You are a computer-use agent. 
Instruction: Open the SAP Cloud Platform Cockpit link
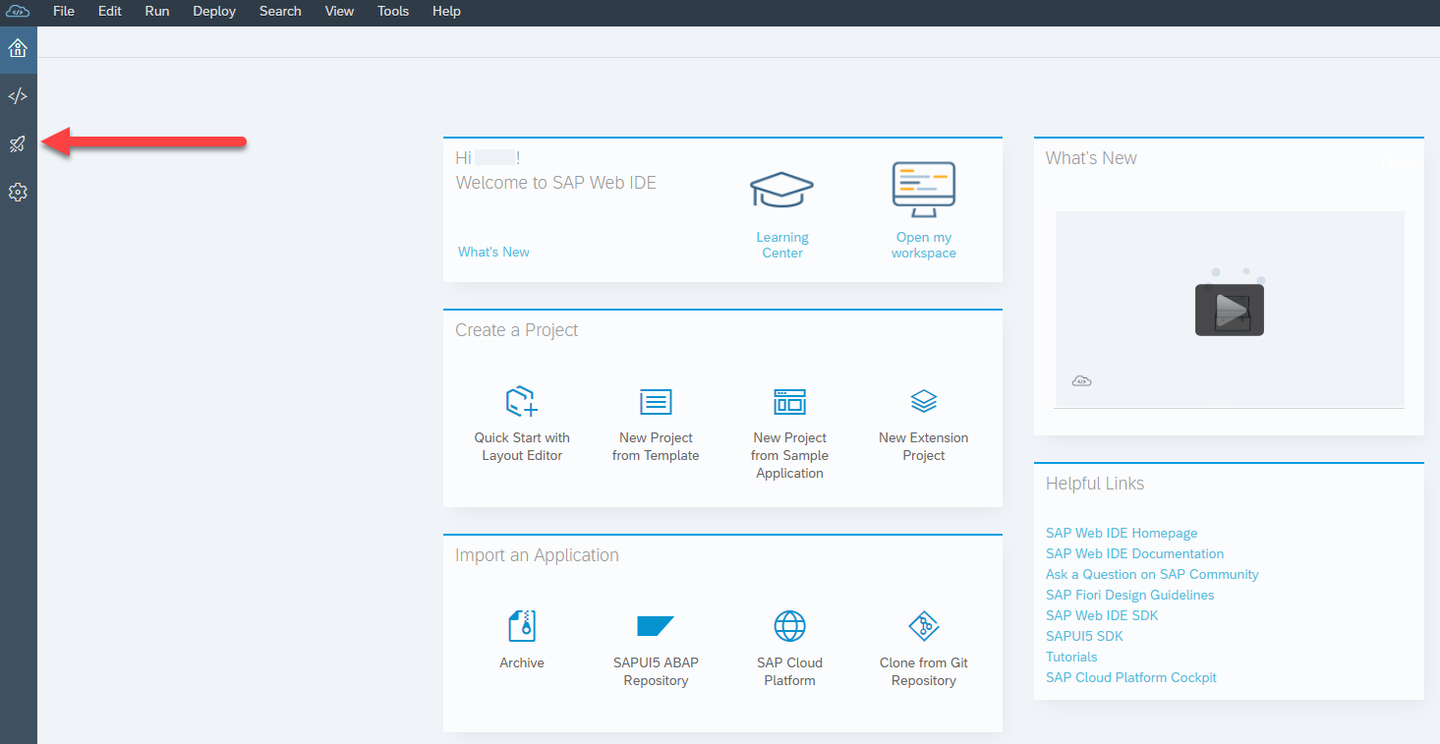pyautogui.click(x=1131, y=677)
